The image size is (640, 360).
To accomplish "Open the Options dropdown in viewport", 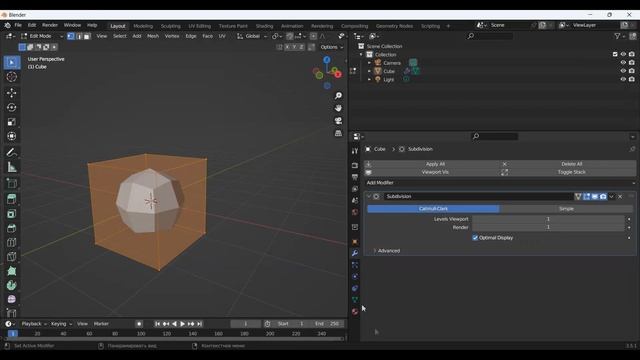I will pyautogui.click(x=331, y=47).
